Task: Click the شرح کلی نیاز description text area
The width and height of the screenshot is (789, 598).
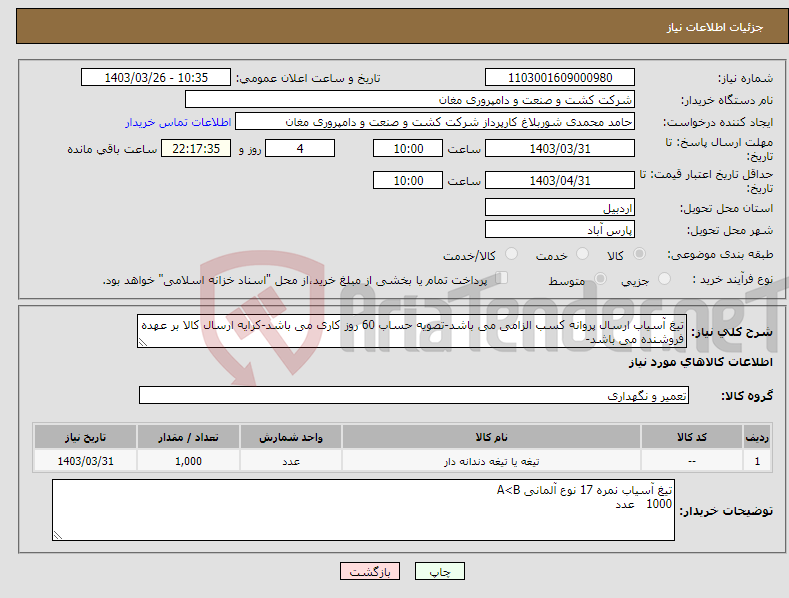Action: [412, 331]
